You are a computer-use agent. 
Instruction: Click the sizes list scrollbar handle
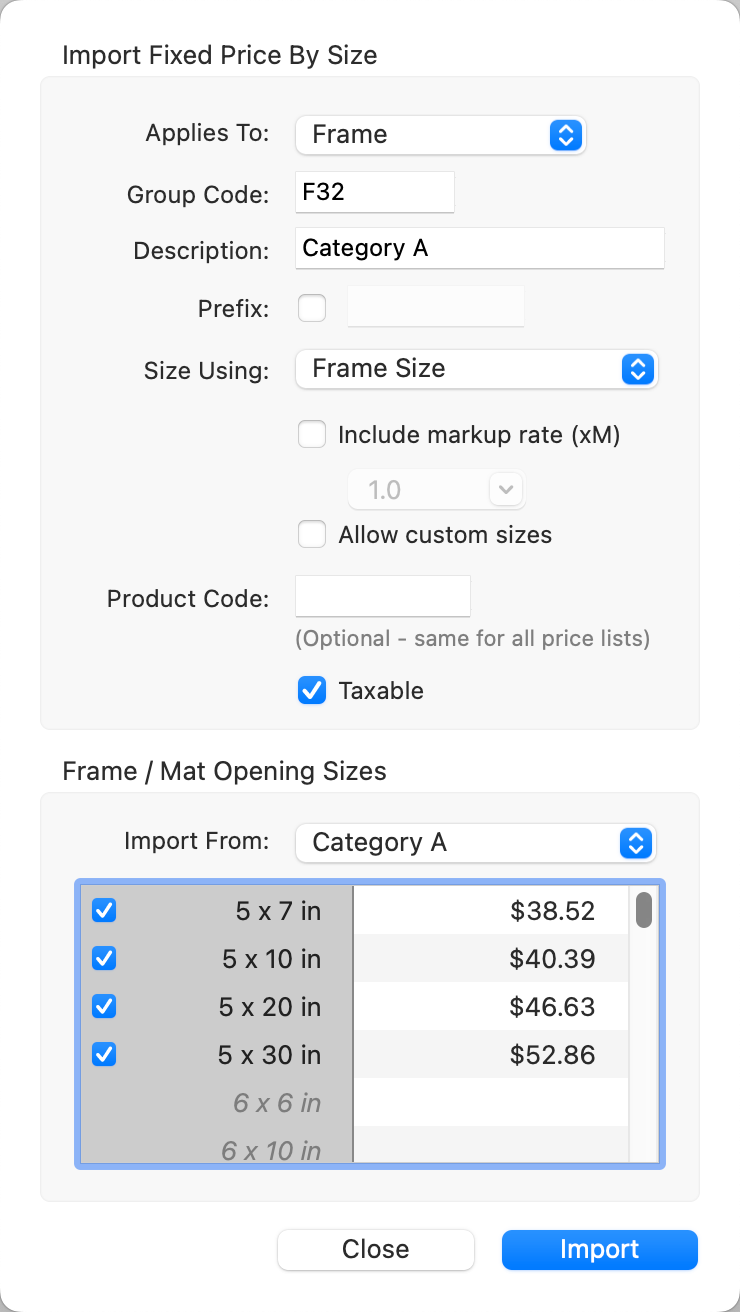(644, 910)
